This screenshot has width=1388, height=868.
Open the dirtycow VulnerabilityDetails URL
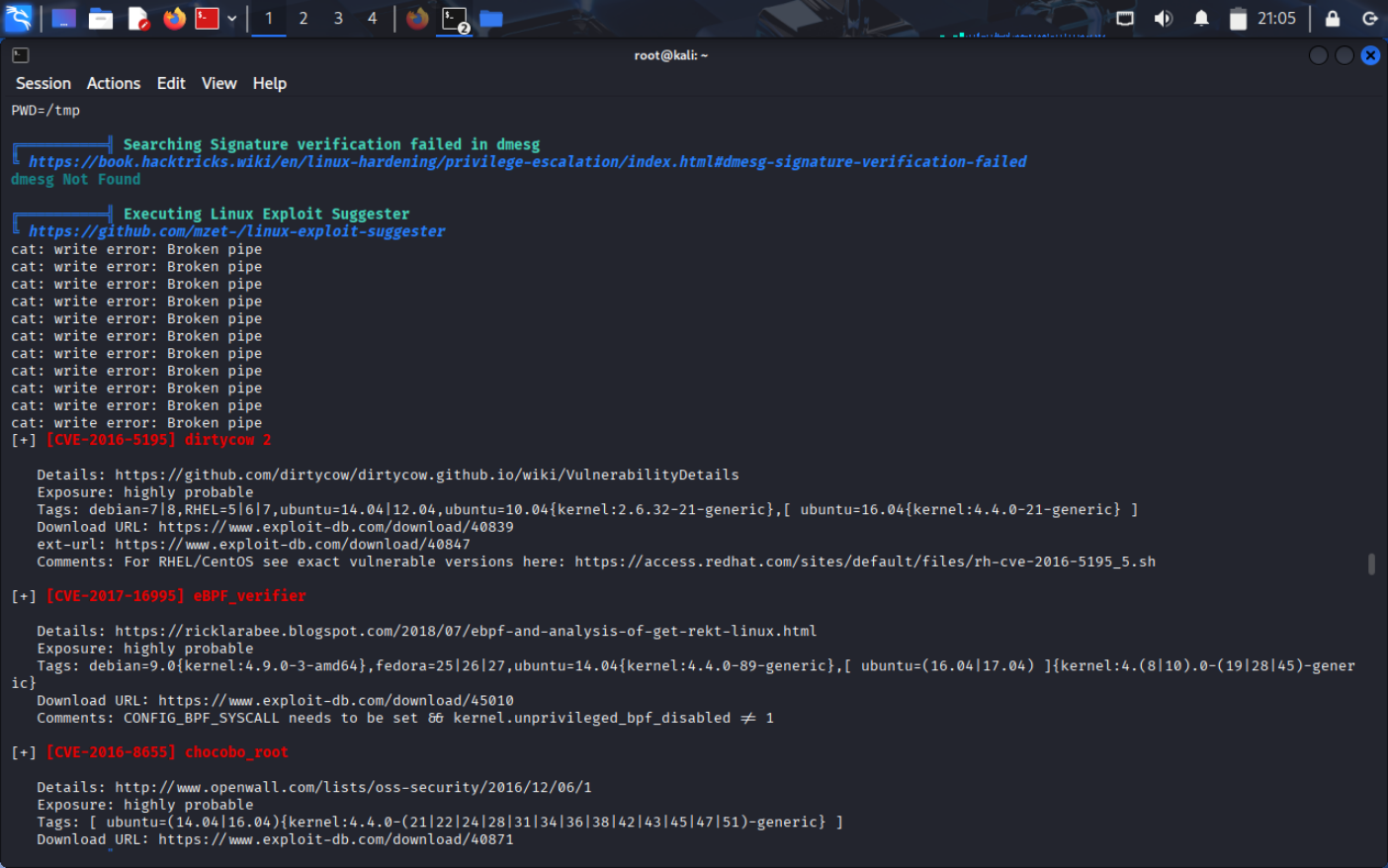(427, 475)
